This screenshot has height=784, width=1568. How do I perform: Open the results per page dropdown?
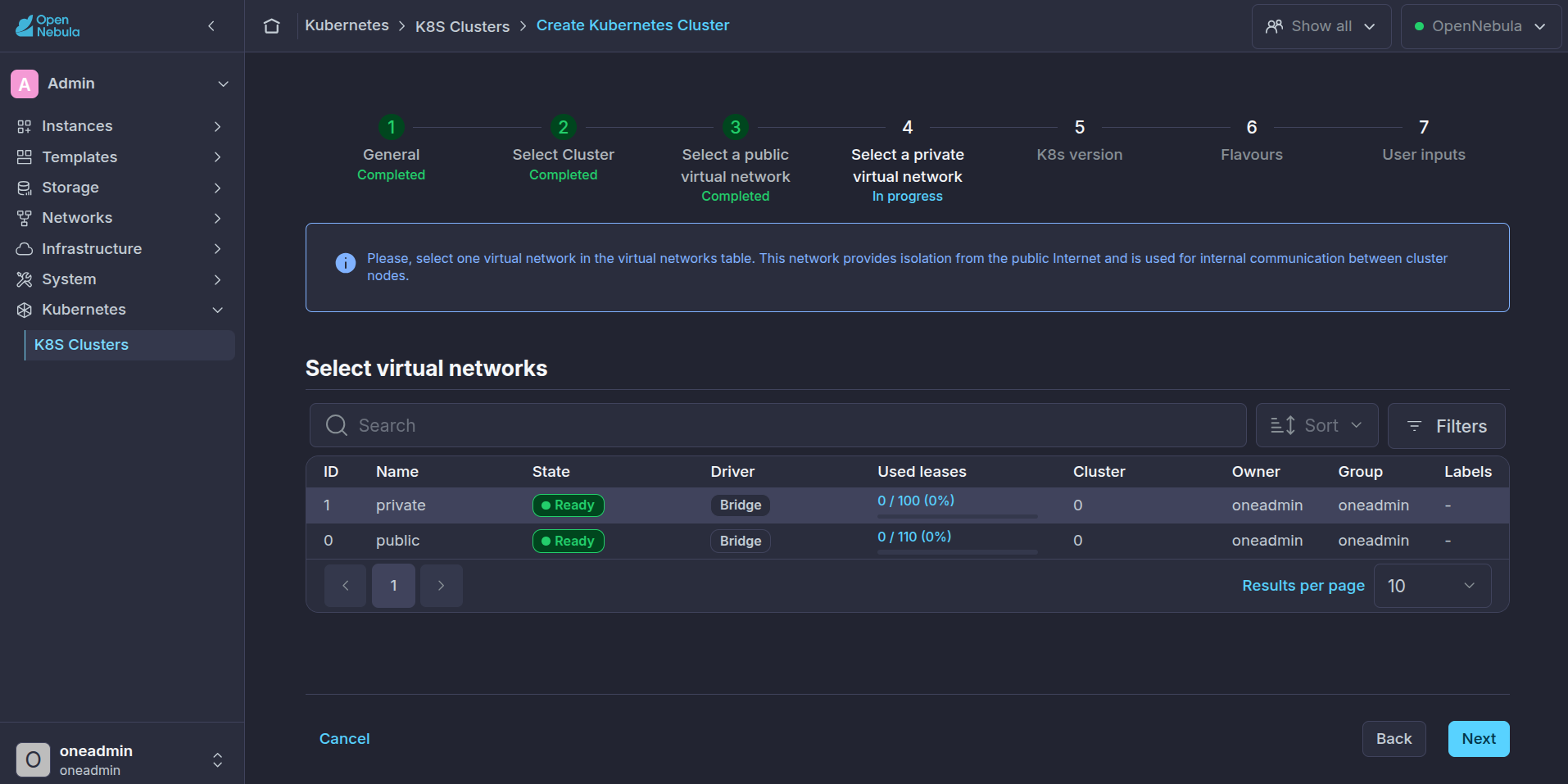(1432, 586)
